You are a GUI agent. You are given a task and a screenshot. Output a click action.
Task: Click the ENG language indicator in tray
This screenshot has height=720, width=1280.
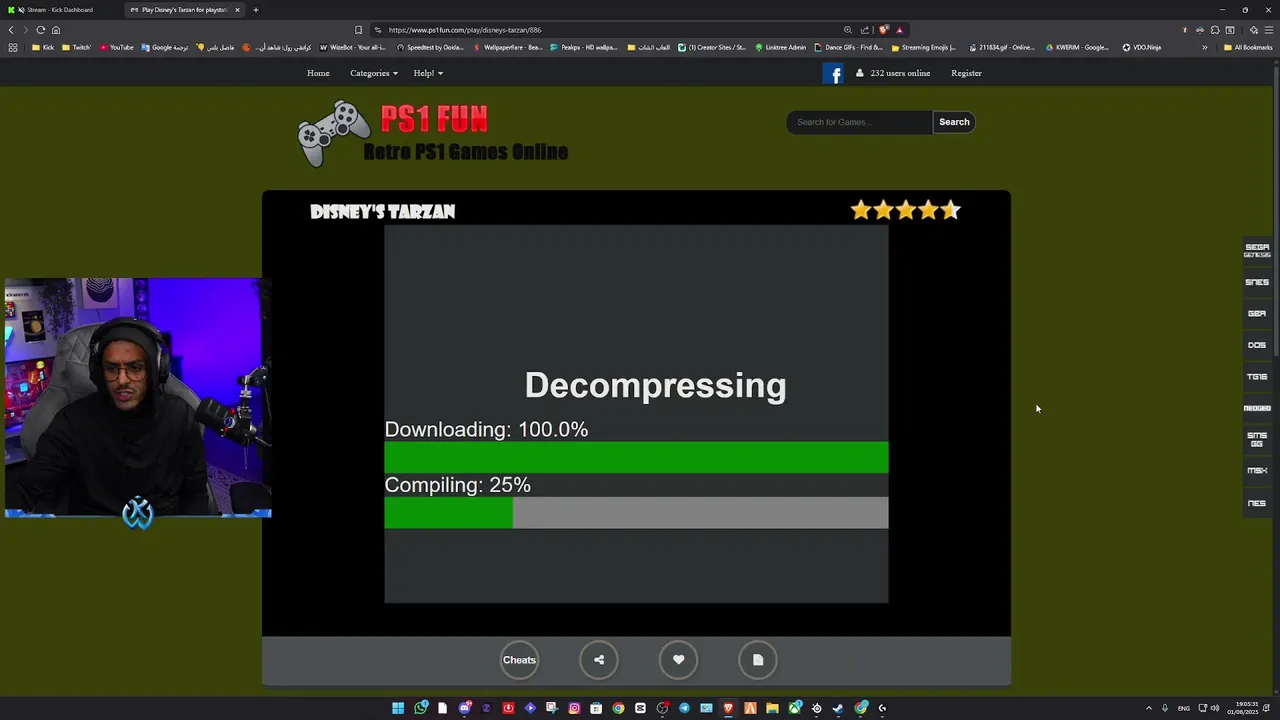[1184, 708]
